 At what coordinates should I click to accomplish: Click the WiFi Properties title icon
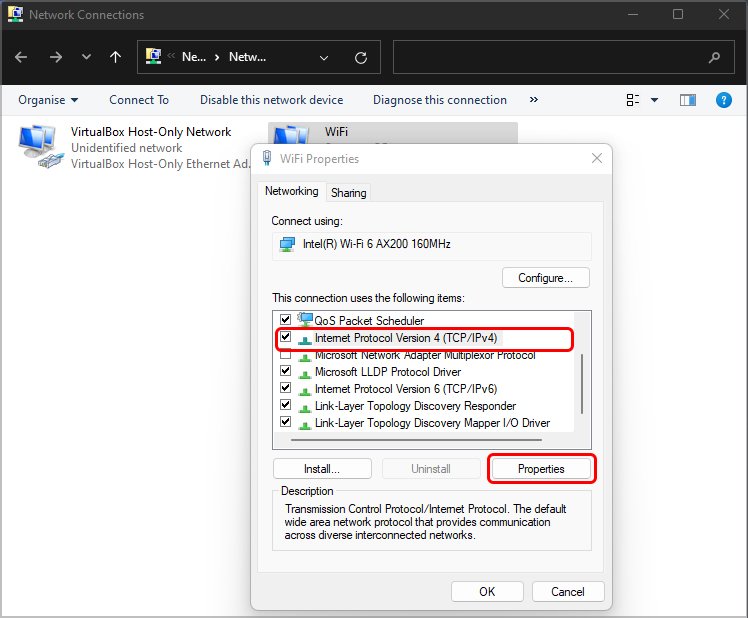pos(267,158)
